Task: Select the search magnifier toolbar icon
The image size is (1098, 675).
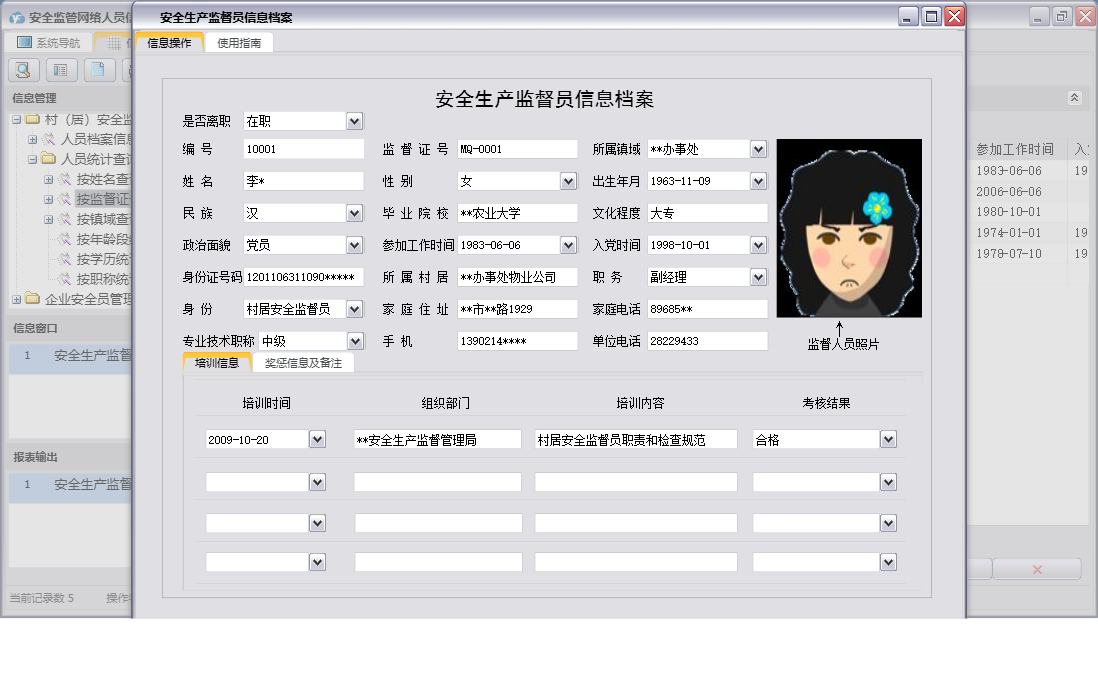Action: (21, 70)
